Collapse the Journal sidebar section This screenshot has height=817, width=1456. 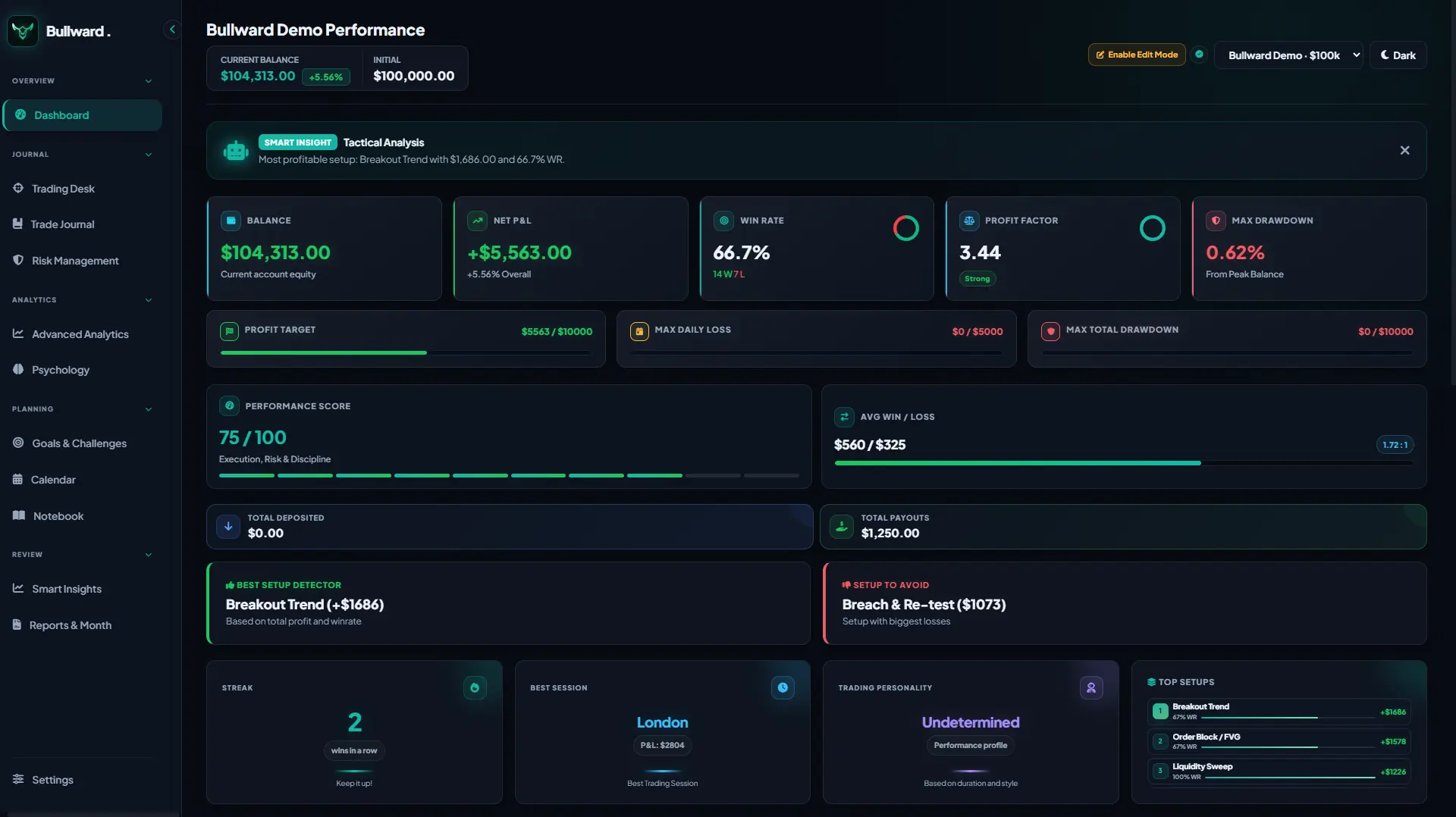coord(149,155)
